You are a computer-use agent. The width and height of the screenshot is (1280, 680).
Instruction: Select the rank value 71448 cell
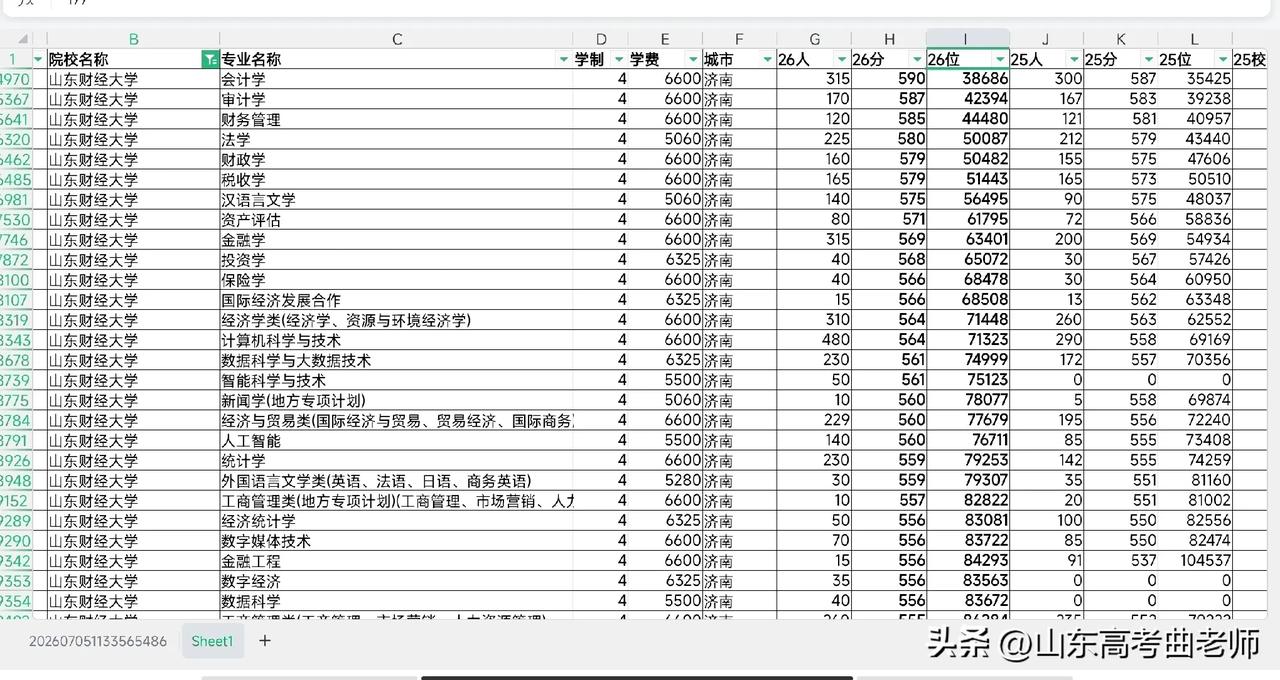(x=967, y=320)
